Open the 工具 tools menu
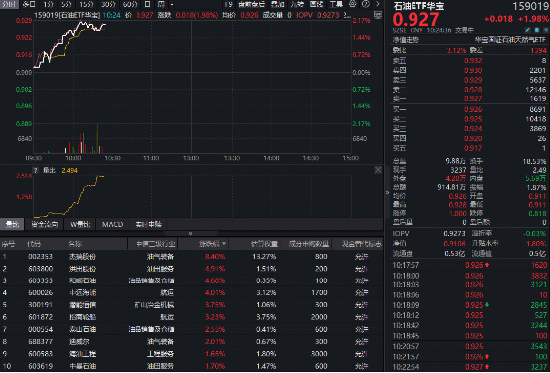Screen dimensions: 550x373 336,4
